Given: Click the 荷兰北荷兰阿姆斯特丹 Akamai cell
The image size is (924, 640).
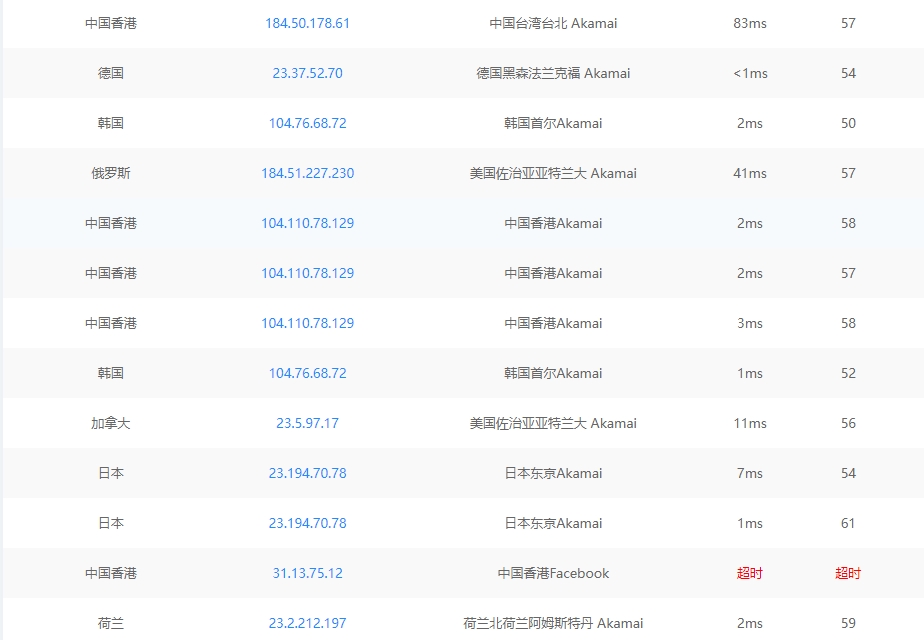Looking at the screenshot, I should click(x=553, y=623).
